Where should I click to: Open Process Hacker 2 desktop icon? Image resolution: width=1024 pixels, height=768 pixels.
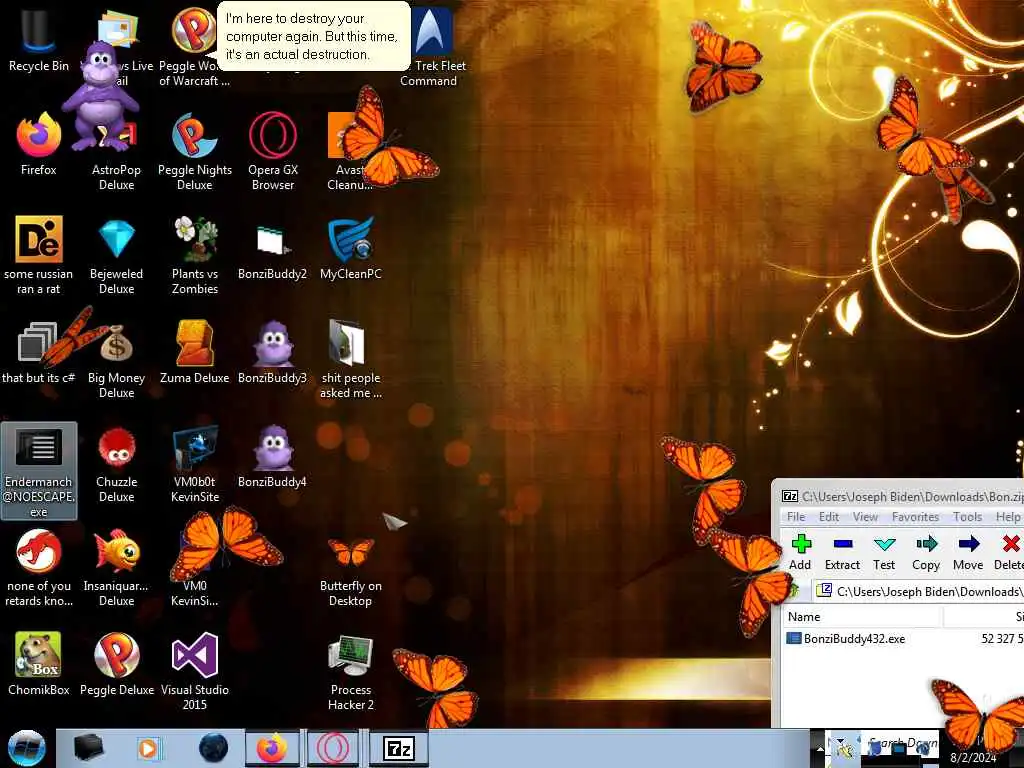351,673
